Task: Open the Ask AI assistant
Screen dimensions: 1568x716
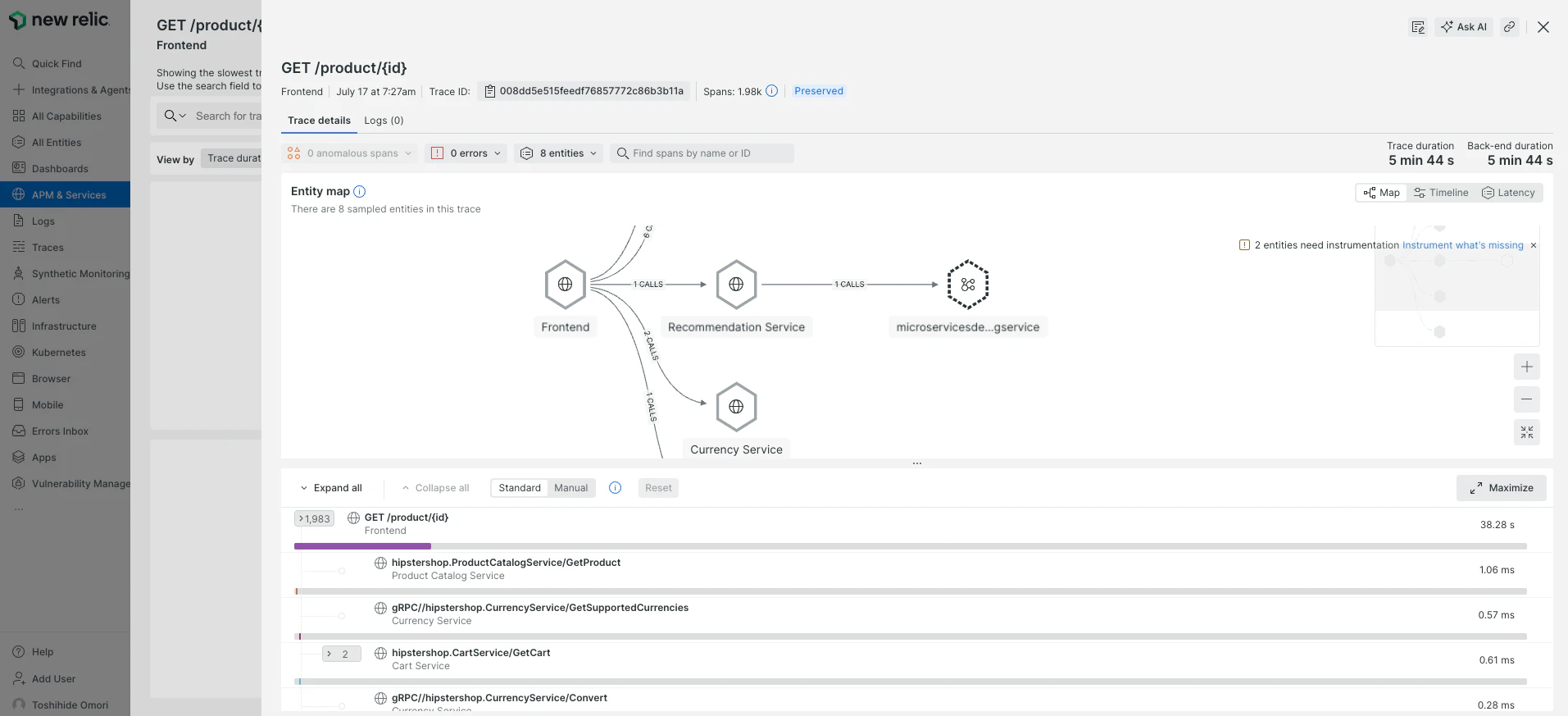Action: click(1464, 27)
